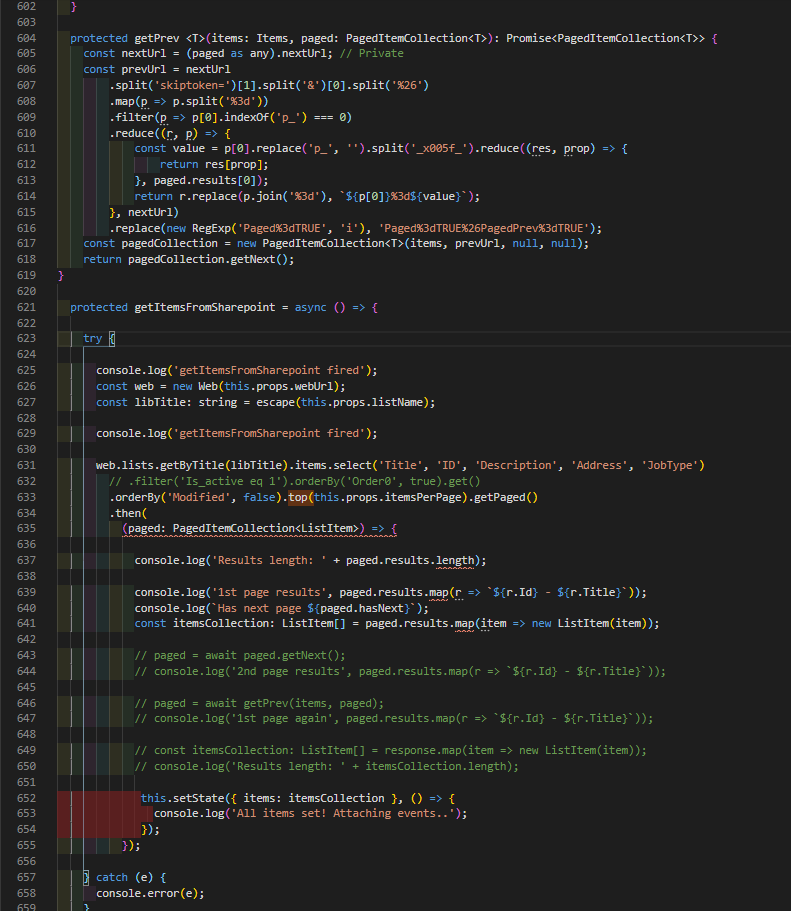Click the 'JobType' string on line 631

670,465
